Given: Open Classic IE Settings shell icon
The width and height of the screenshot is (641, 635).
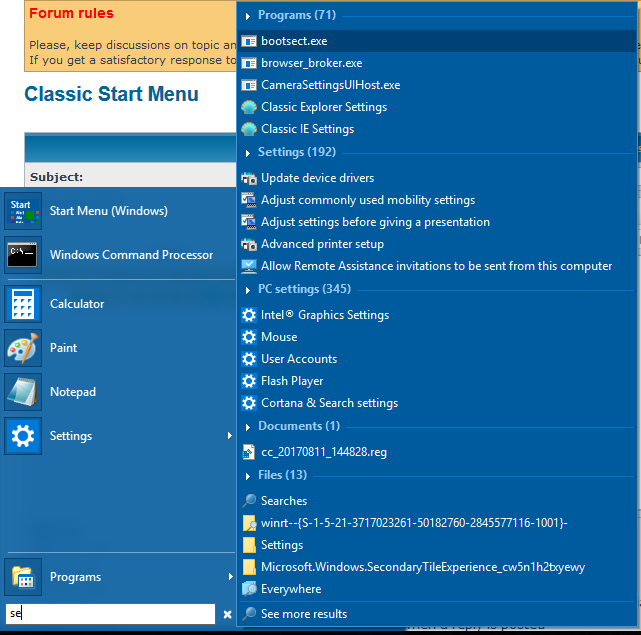Looking at the screenshot, I should (249, 129).
